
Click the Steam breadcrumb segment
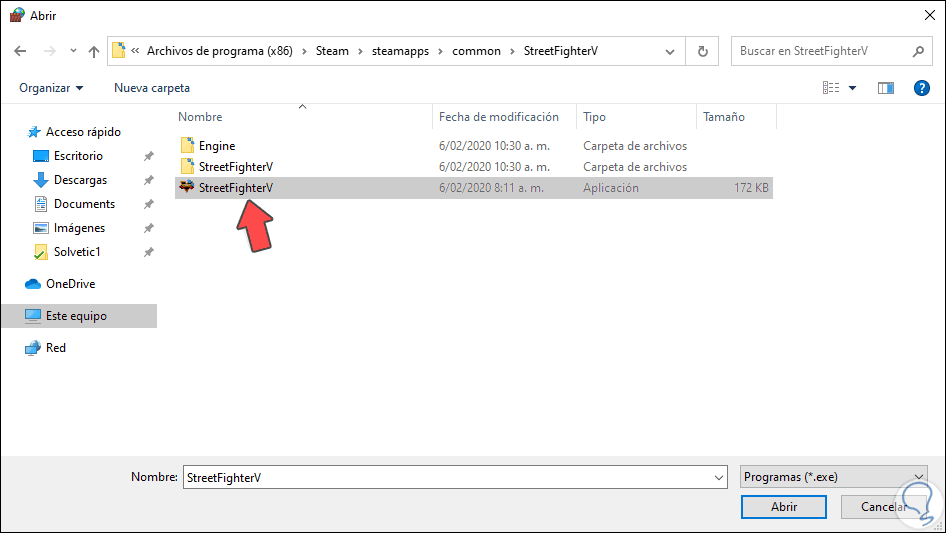pos(332,51)
